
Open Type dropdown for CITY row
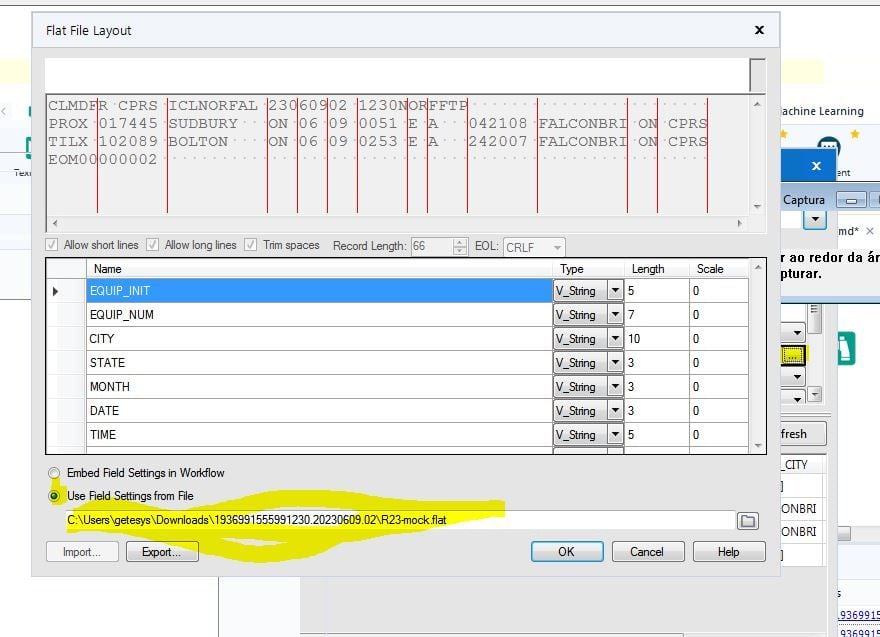pos(615,339)
